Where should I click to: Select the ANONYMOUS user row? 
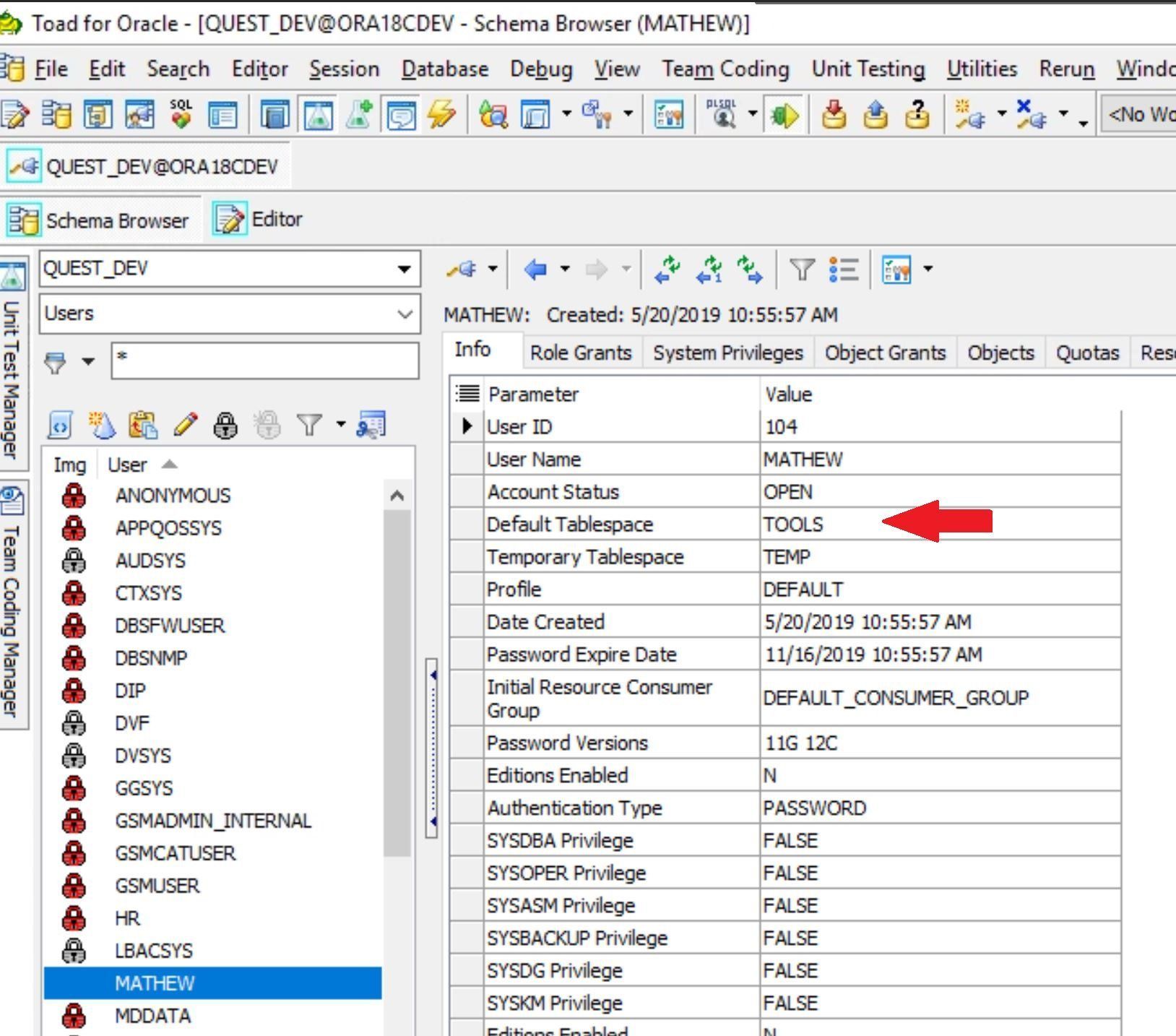click(x=213, y=496)
